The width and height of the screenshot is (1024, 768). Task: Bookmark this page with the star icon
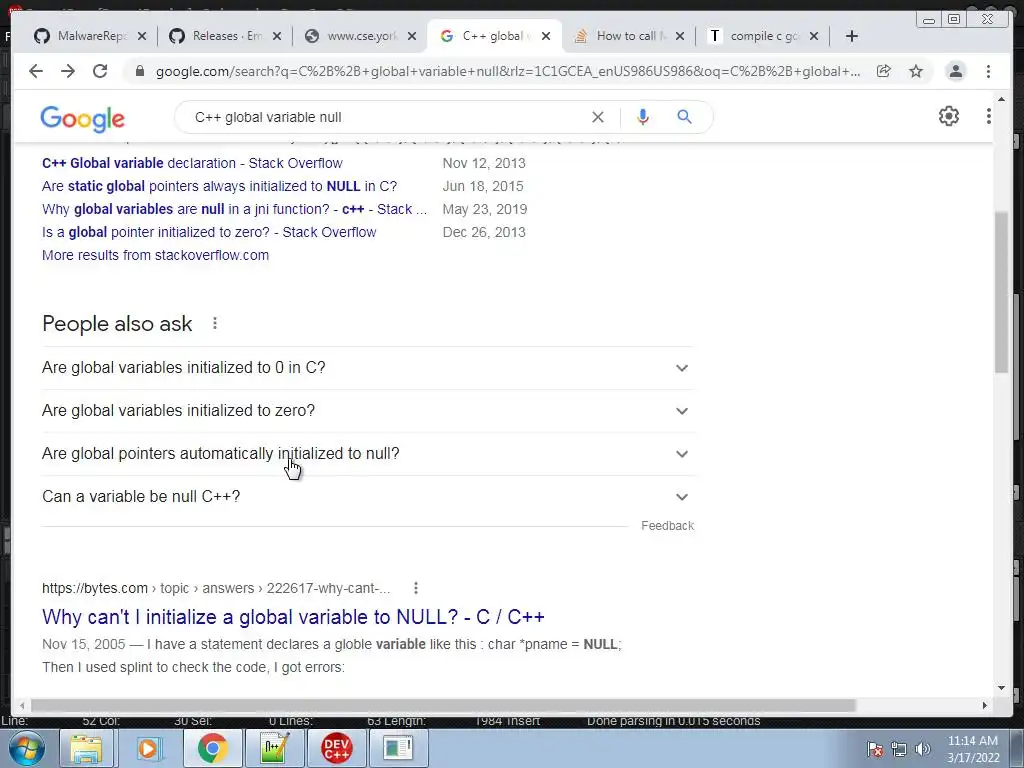pyautogui.click(x=916, y=71)
